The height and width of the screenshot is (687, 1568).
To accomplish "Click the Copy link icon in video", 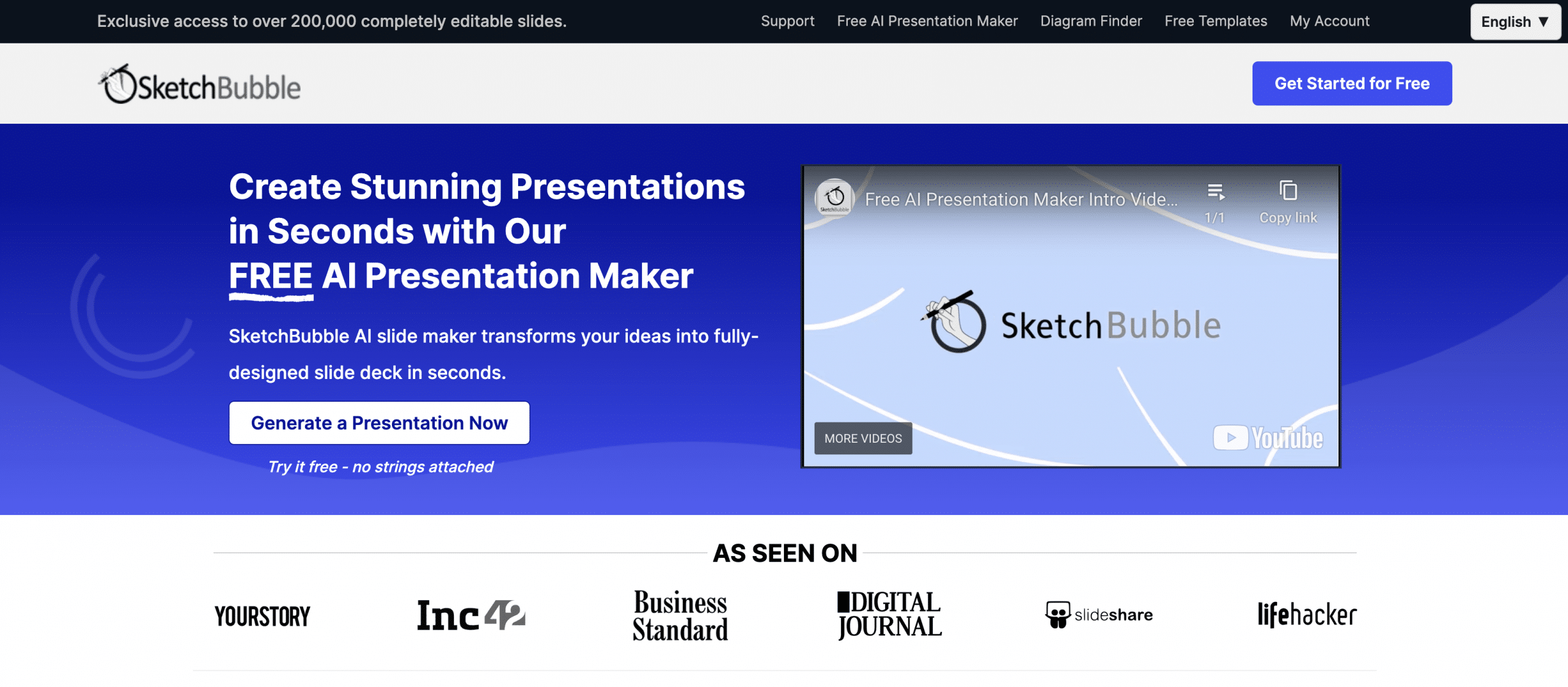I will tap(1288, 191).
